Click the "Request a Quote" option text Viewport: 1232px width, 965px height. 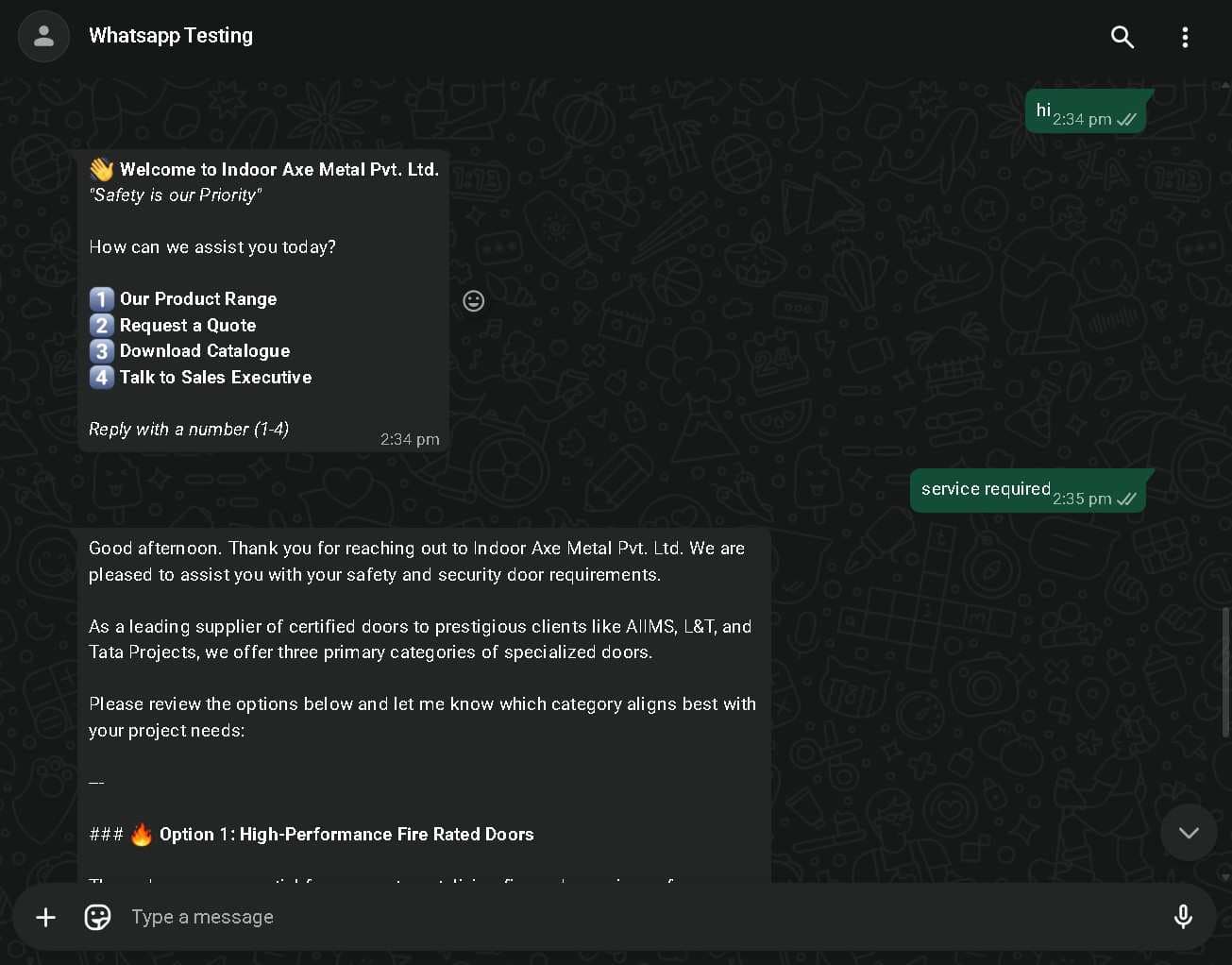pos(188,326)
